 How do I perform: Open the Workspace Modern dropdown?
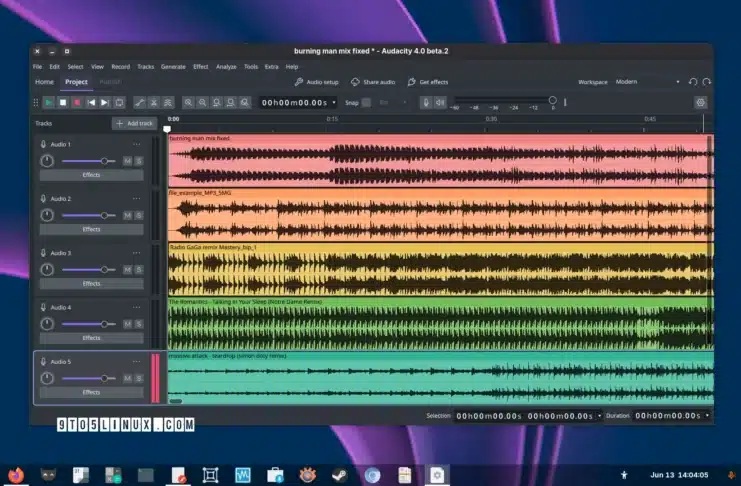[647, 82]
